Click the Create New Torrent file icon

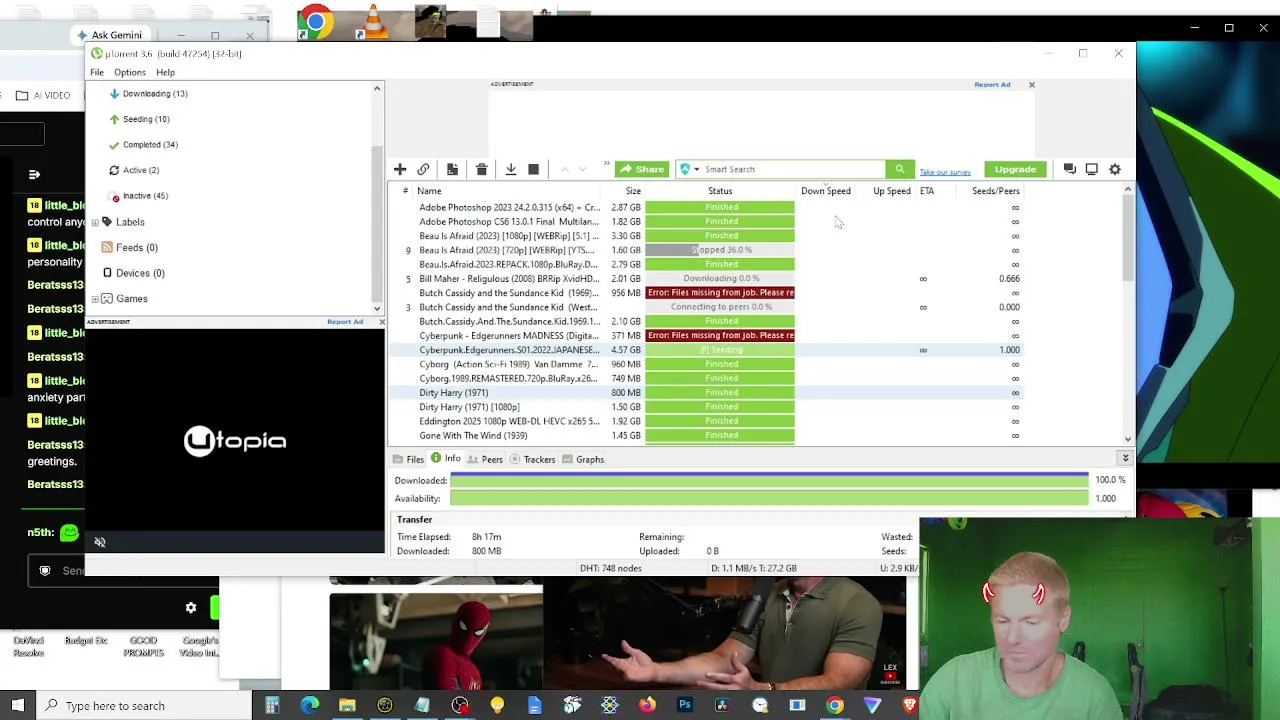(x=452, y=169)
